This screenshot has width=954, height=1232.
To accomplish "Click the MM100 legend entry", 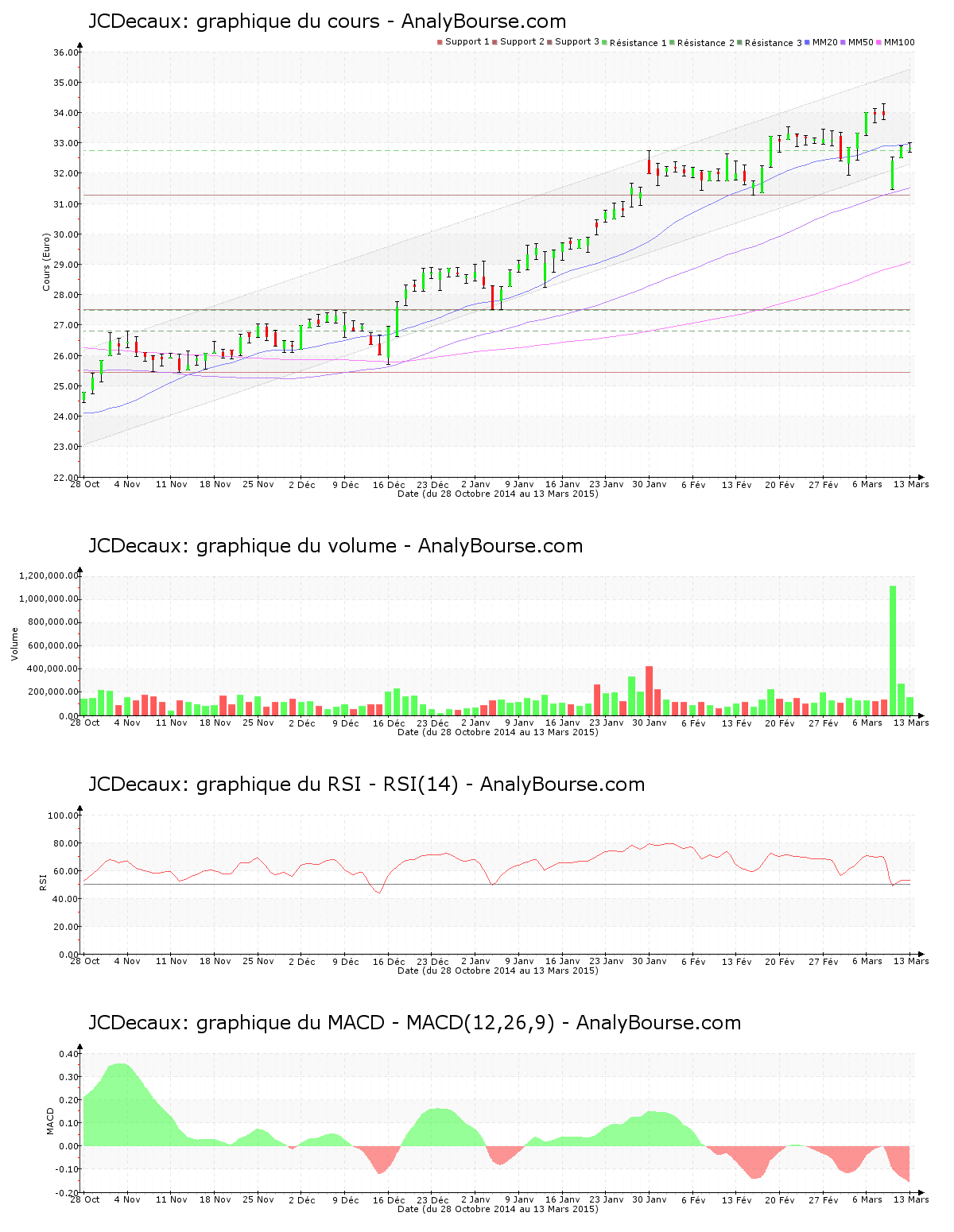I will coord(895,42).
